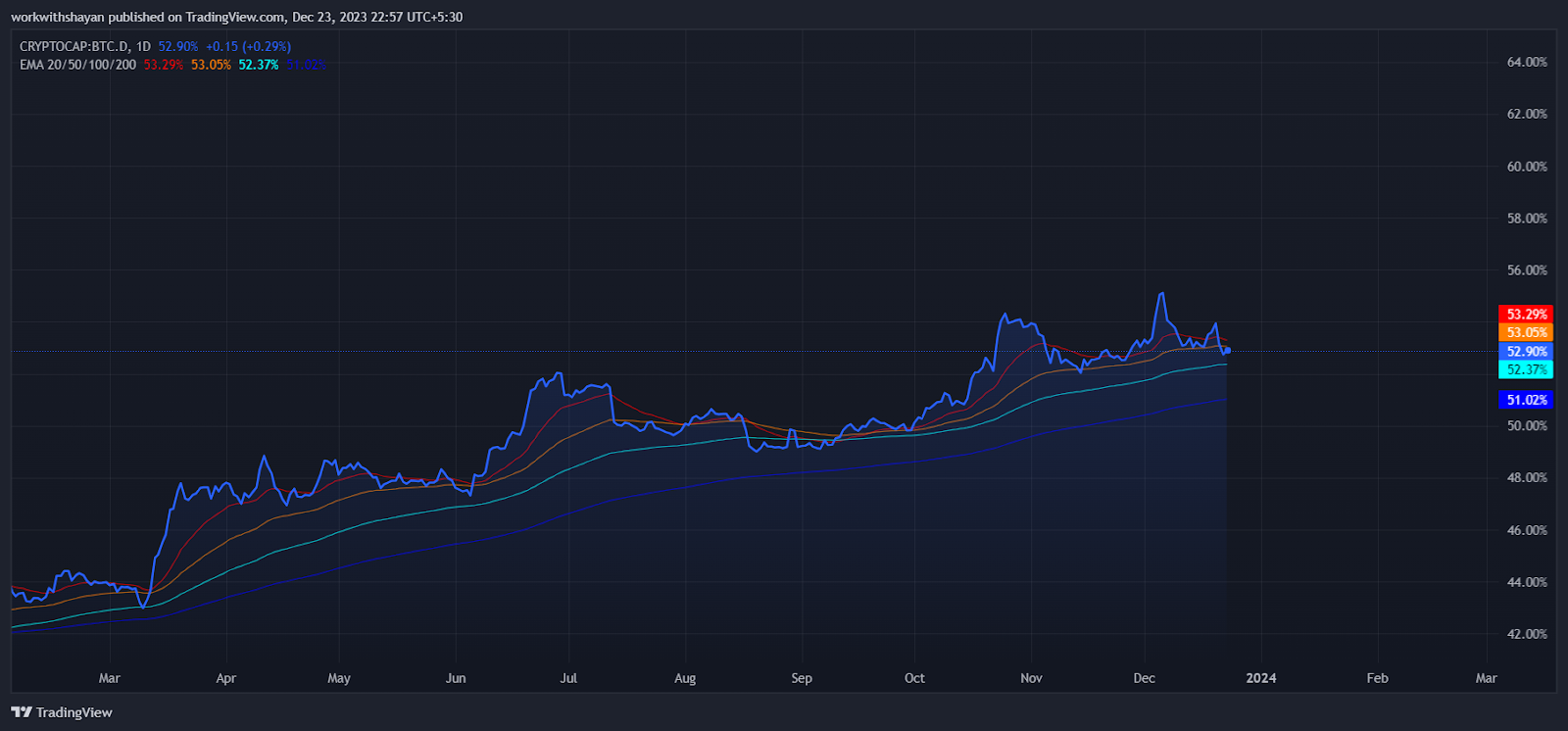Click the 58.00% price axis label
Image resolution: width=1568 pixels, height=731 pixels.
click(1527, 219)
